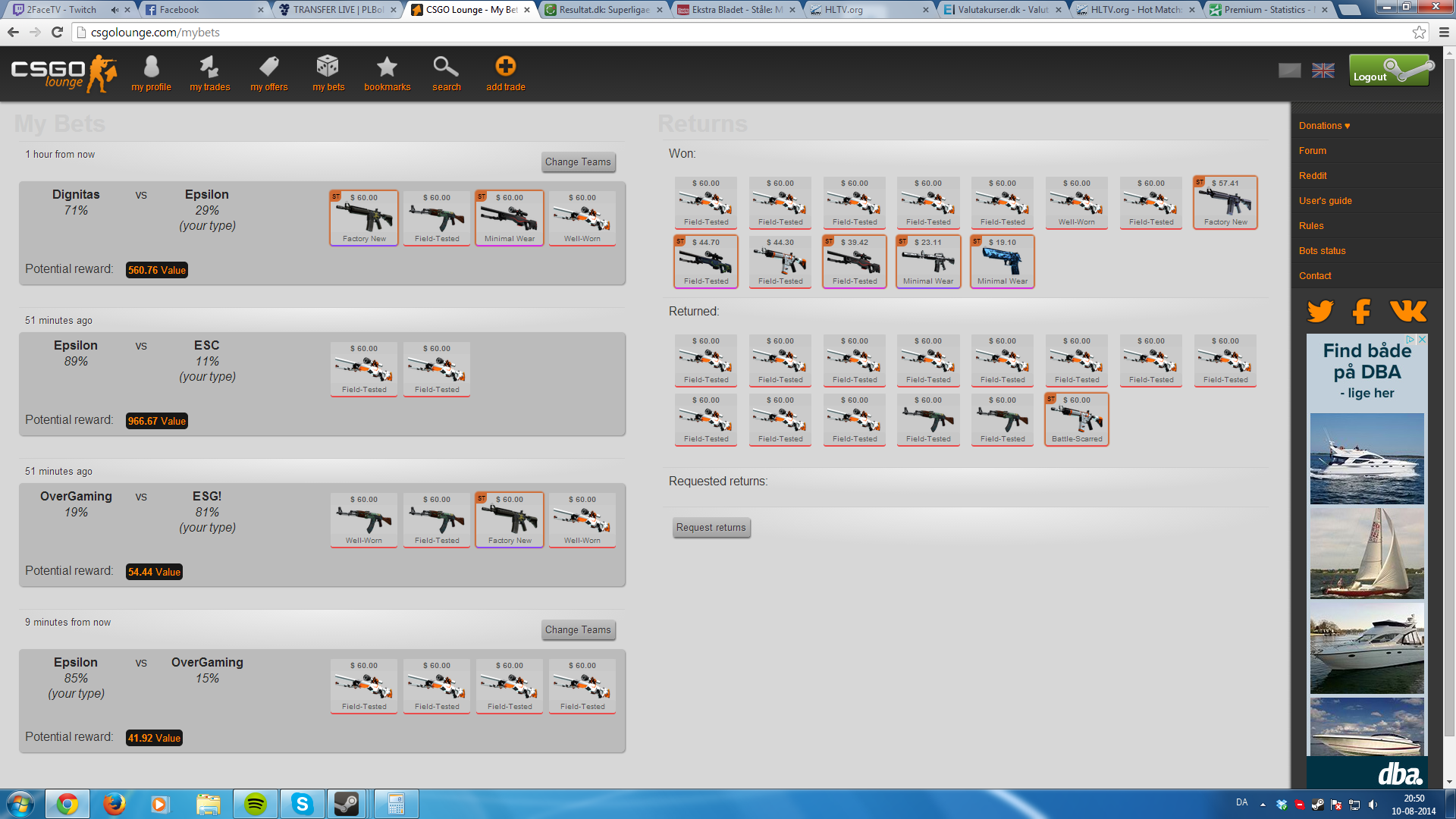The height and width of the screenshot is (819, 1456).
Task: Open the my trades icon
Action: [209, 74]
